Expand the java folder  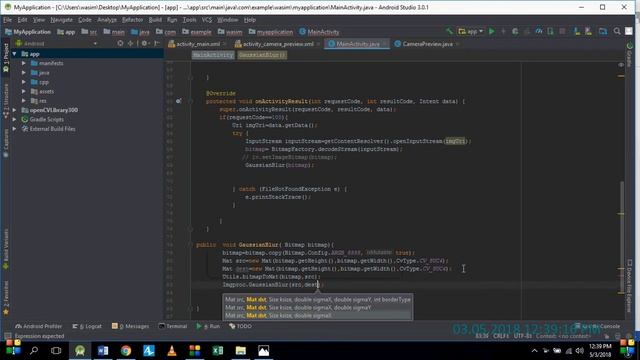pyautogui.click(x=24, y=73)
